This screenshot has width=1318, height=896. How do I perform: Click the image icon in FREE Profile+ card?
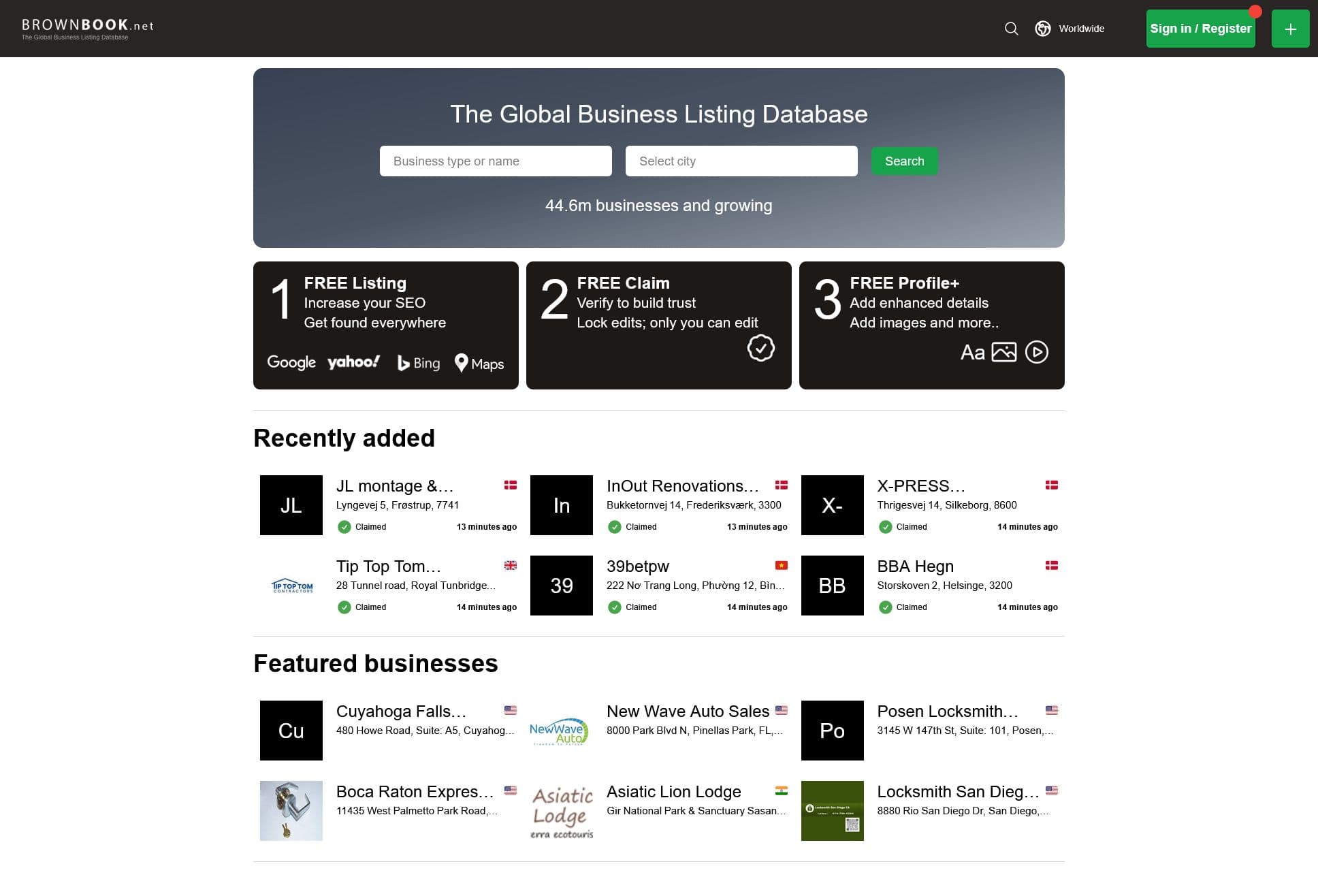1006,352
